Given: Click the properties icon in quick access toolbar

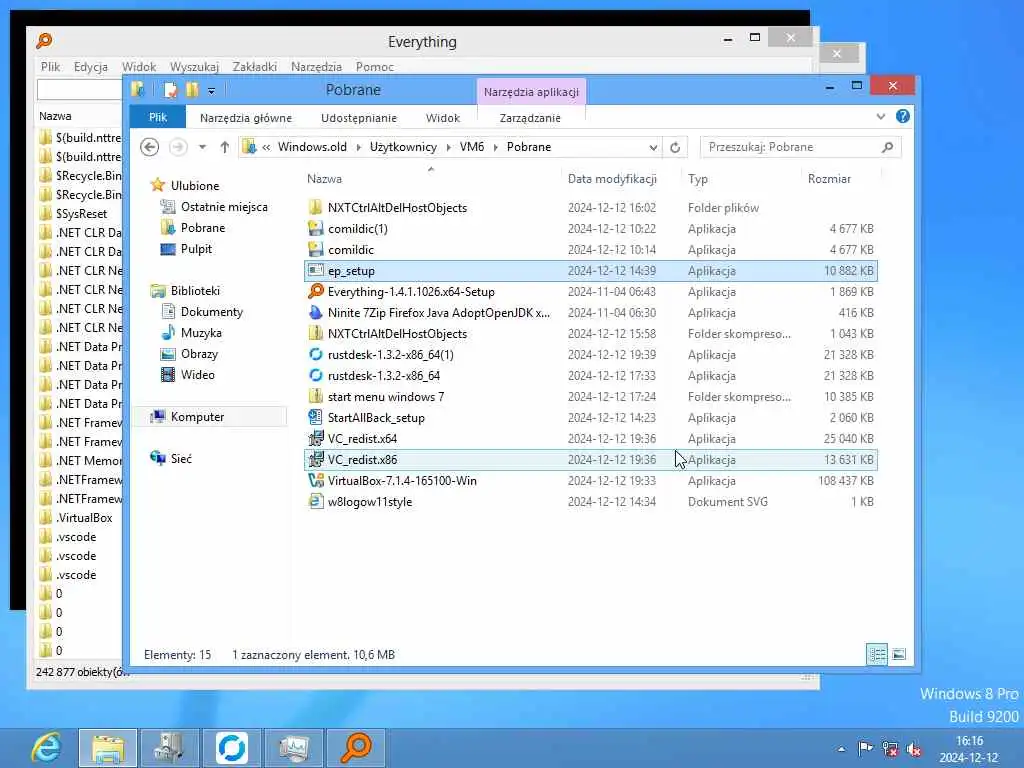Looking at the screenshot, I should tap(170, 89).
